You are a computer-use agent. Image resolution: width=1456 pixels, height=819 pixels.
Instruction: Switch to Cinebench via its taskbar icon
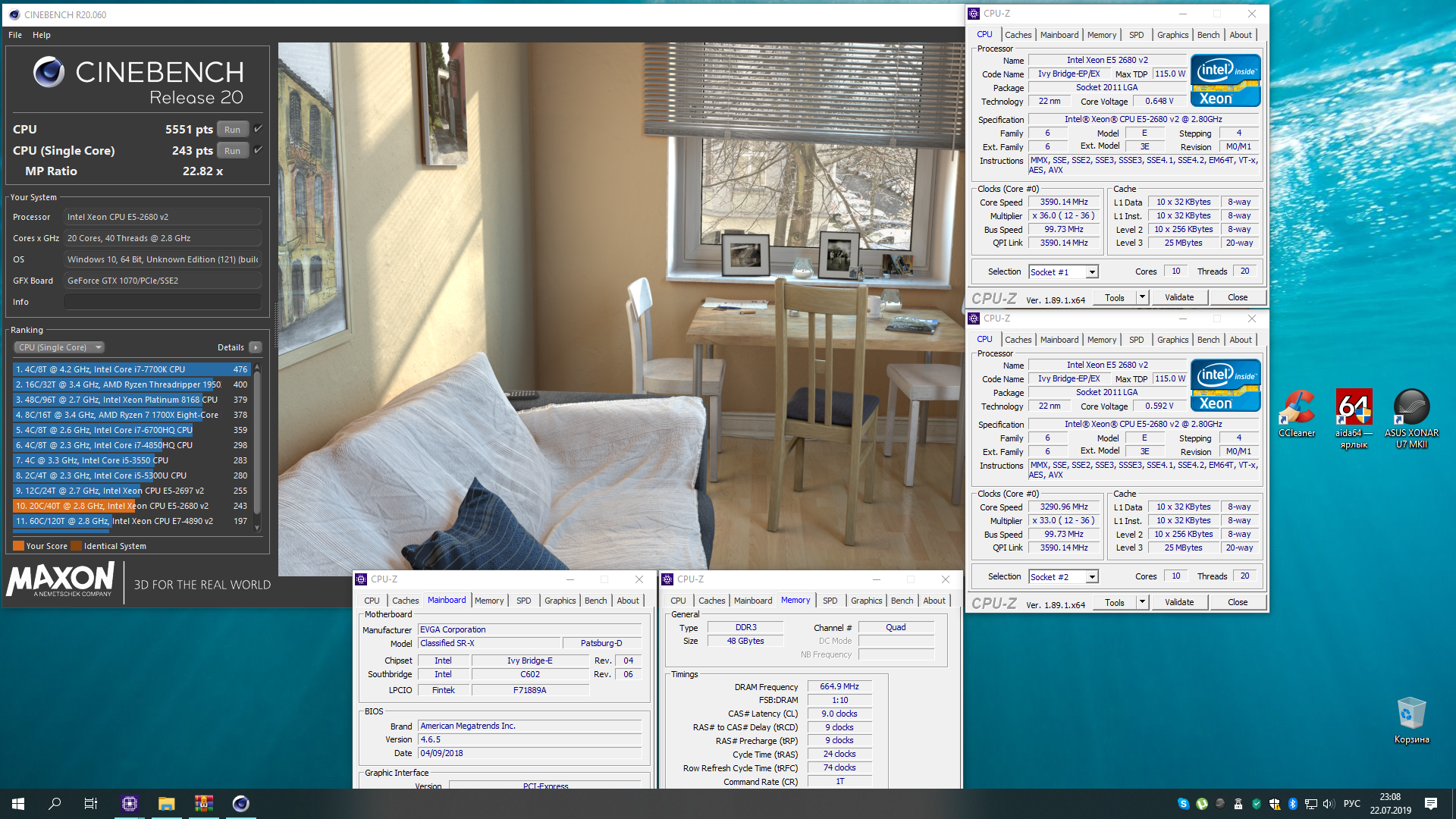240,803
